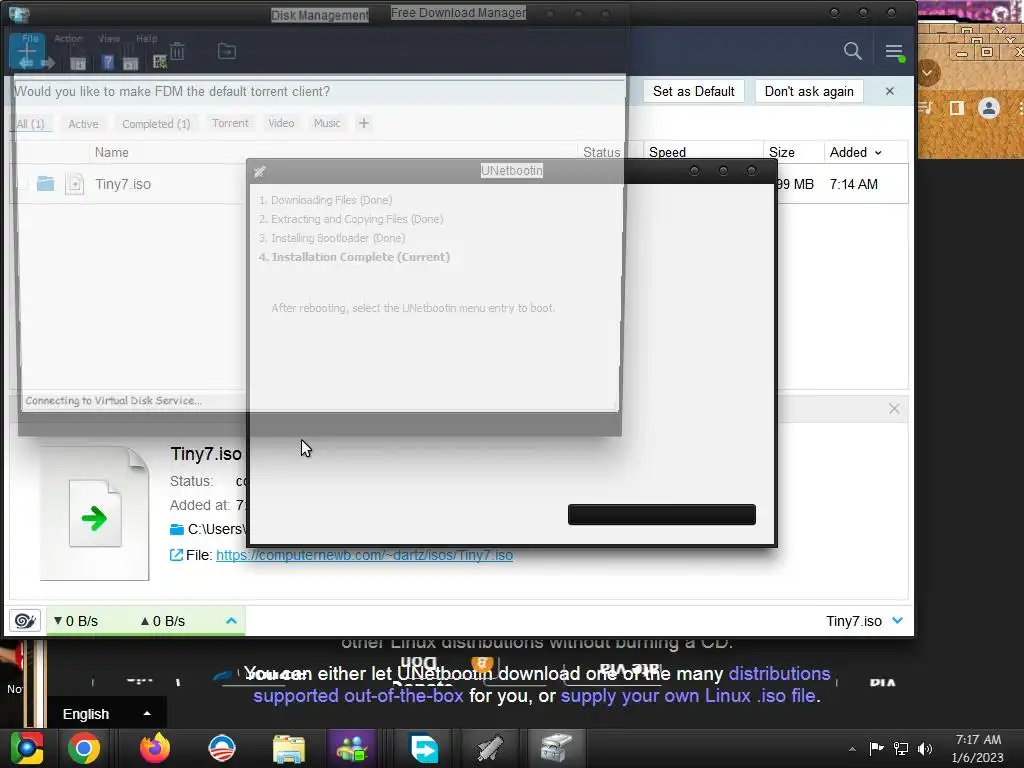Click the download speed 0 B/s indicator
The height and width of the screenshot is (768, 1024).
pos(76,621)
